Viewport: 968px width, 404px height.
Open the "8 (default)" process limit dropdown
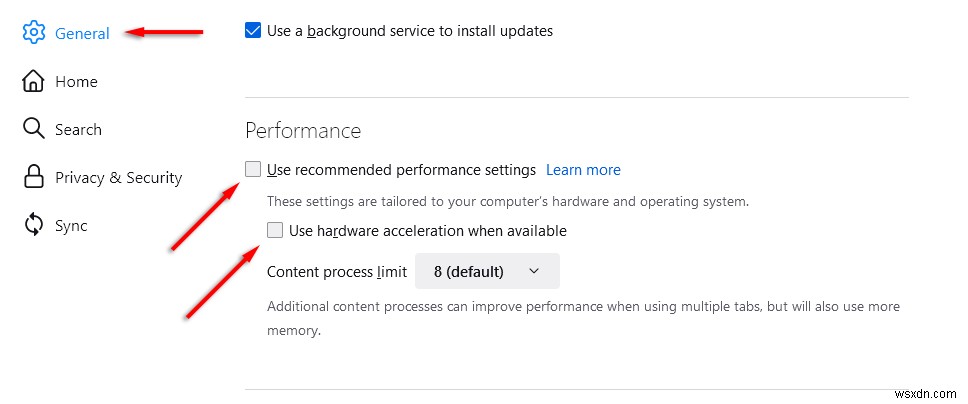[486, 271]
